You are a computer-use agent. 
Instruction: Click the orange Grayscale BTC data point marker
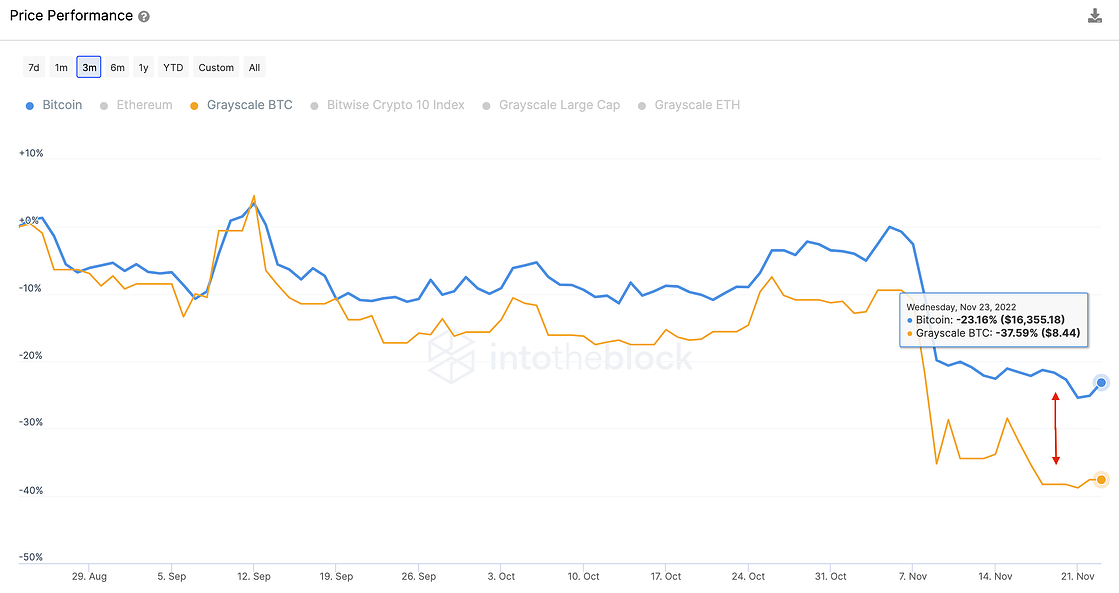point(1101,480)
